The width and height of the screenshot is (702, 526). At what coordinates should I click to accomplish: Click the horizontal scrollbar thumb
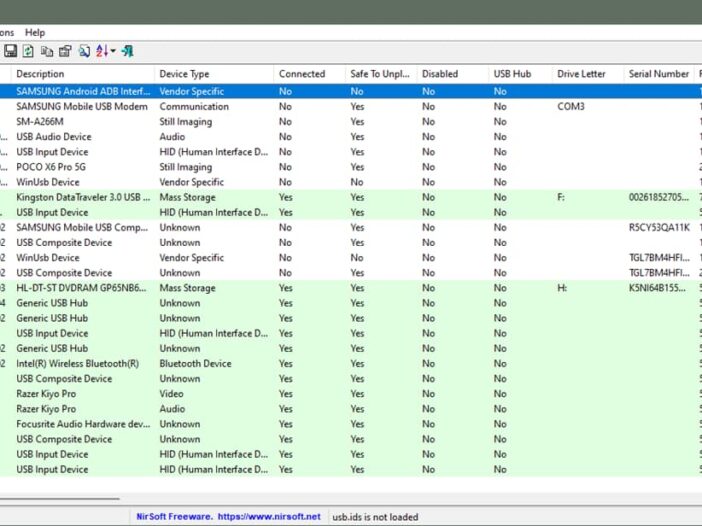click(60, 498)
